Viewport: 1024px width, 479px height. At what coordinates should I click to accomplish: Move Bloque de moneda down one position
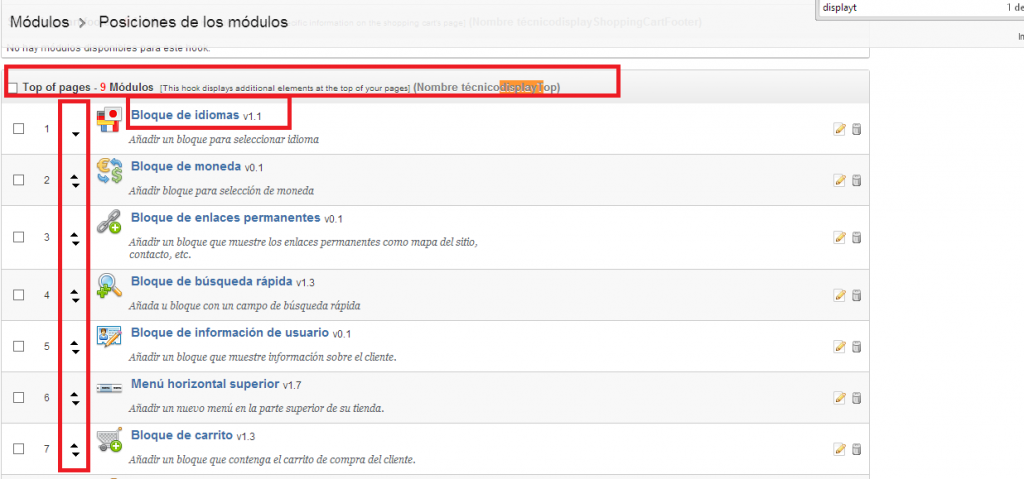tap(75, 186)
